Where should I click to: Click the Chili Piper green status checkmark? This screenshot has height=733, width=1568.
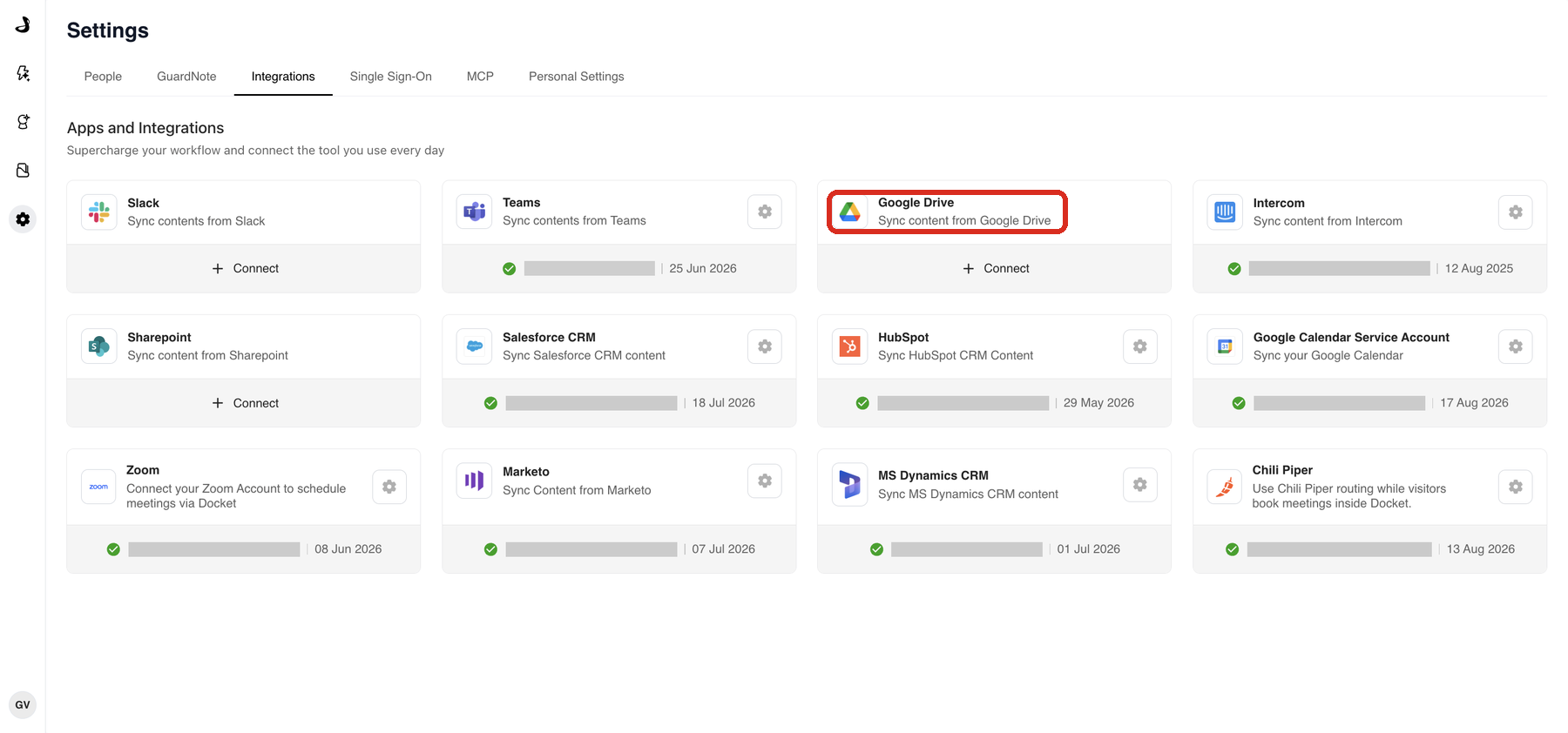[1233, 549]
